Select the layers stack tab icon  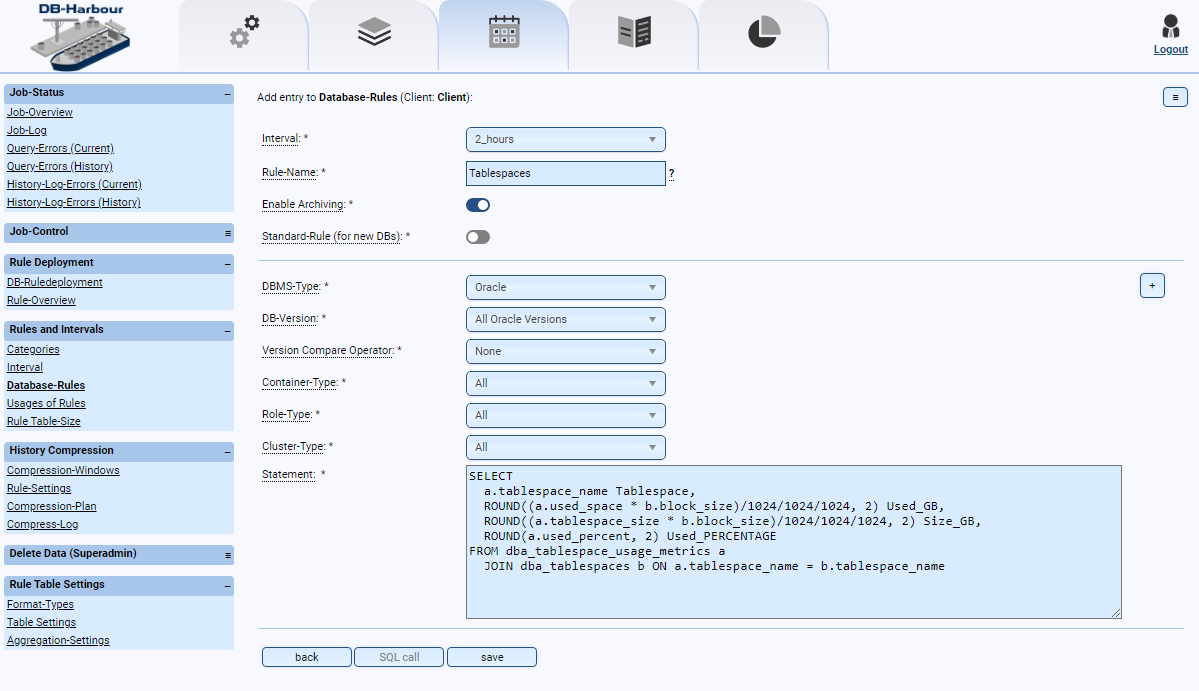click(x=372, y=32)
